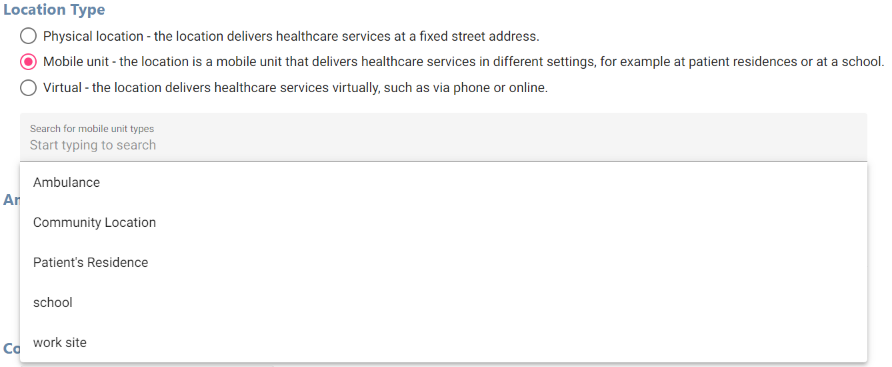The image size is (892, 367).
Task: Focus the 'Start typing to search' placeholder
Action: click(93, 145)
